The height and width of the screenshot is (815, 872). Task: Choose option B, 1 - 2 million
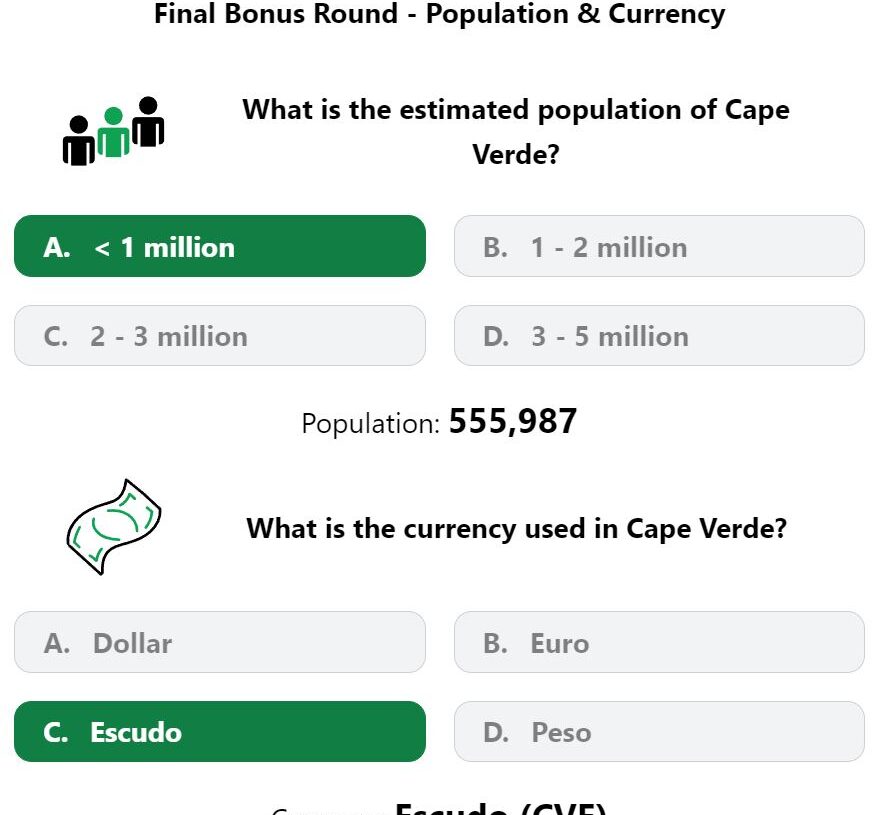click(659, 246)
